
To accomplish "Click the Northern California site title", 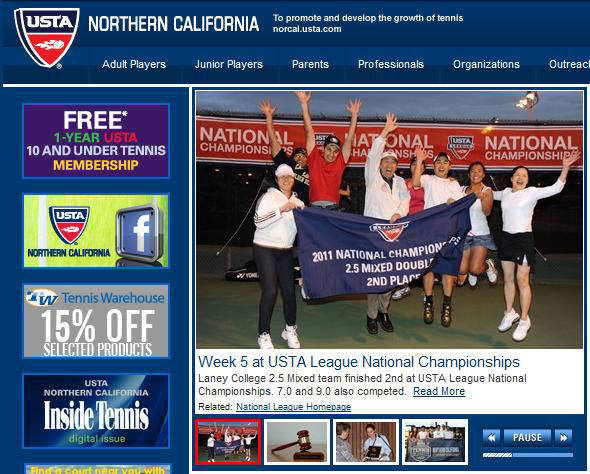I will click(x=173, y=24).
